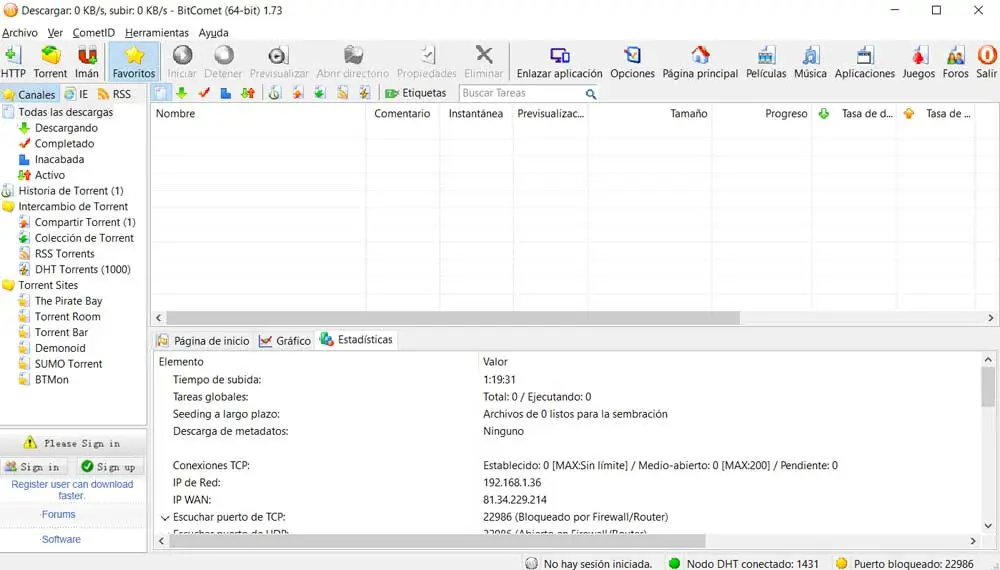Open the Música toolbar icon

pos(810,62)
